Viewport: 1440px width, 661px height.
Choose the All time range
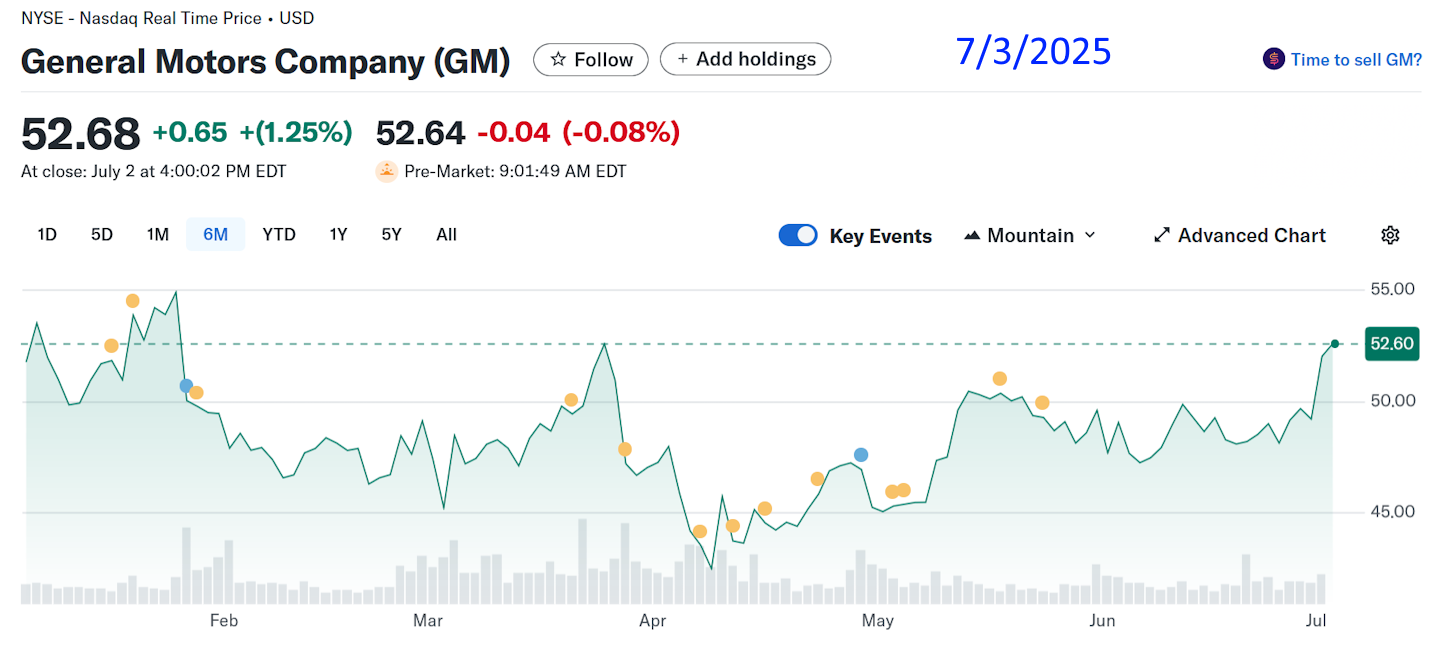coord(446,235)
